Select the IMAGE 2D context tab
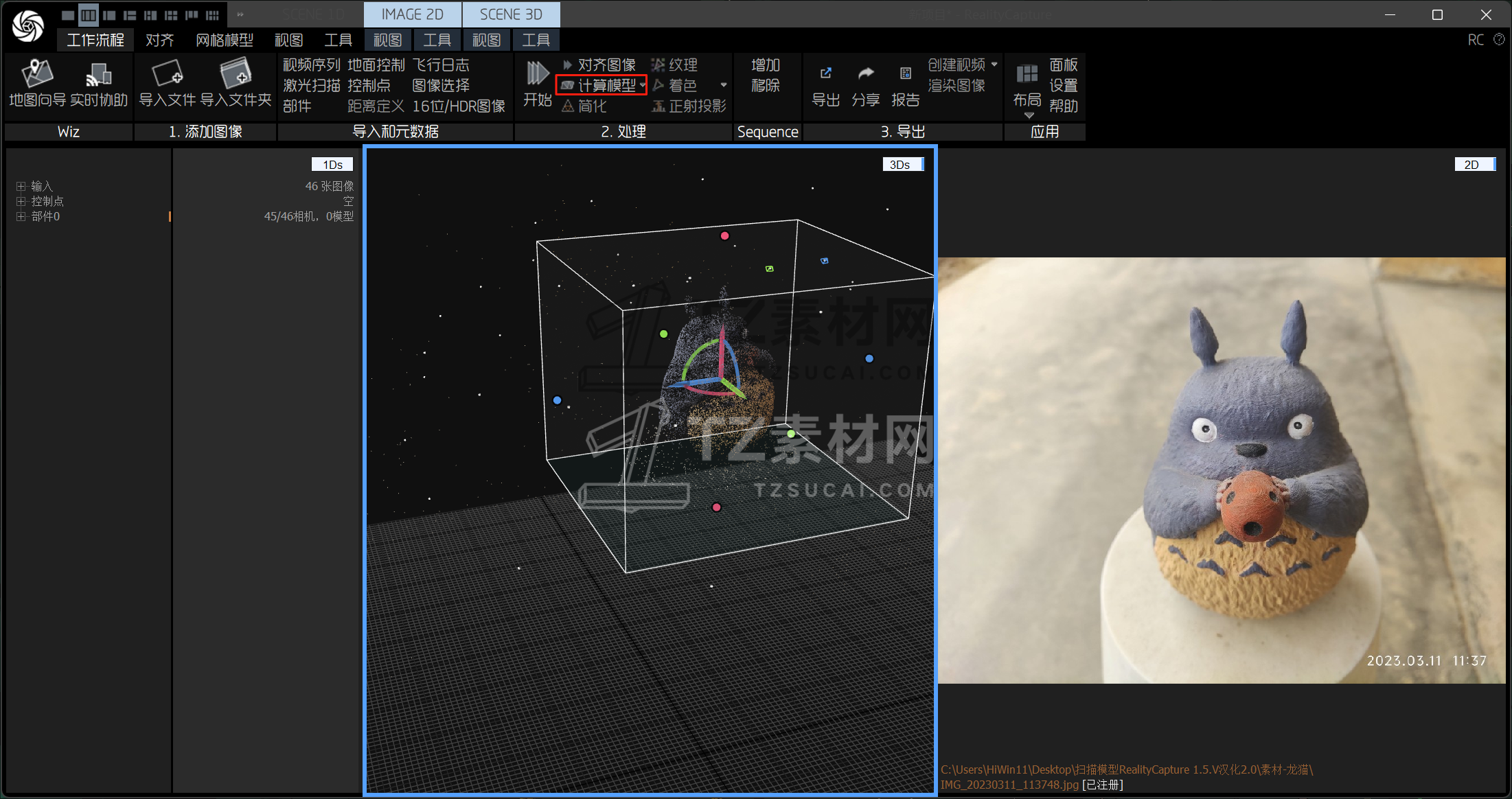The image size is (1512, 799). [412, 14]
